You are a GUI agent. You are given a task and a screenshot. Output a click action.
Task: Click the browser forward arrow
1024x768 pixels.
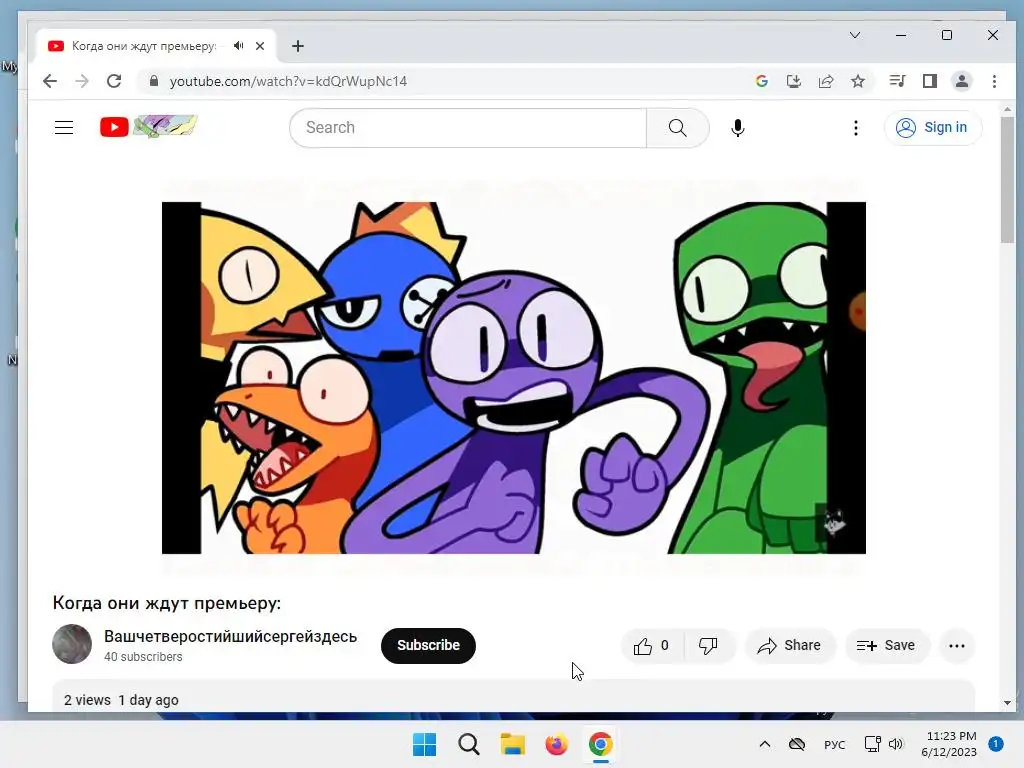pos(82,81)
